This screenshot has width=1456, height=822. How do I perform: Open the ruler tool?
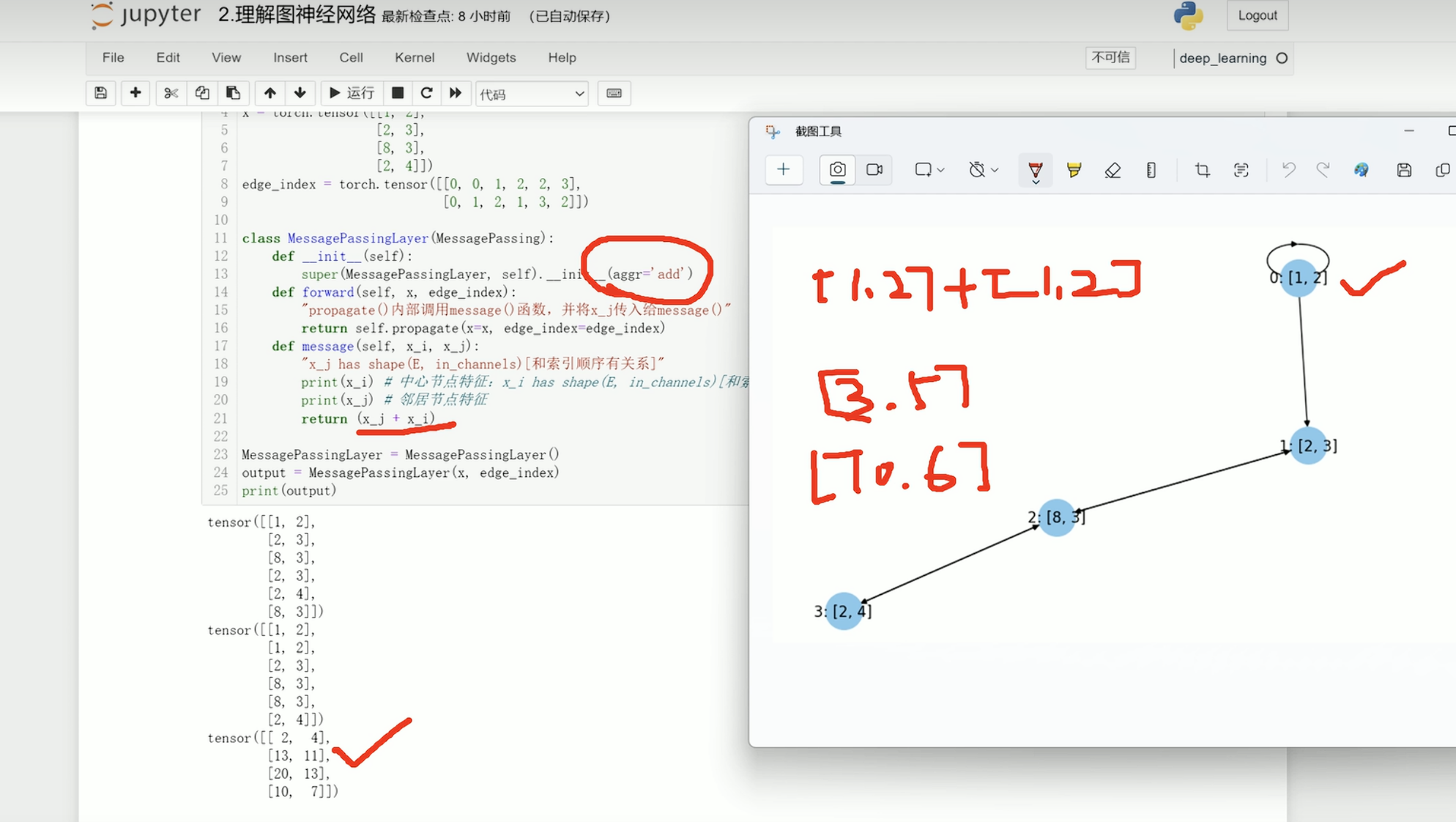[1151, 170]
